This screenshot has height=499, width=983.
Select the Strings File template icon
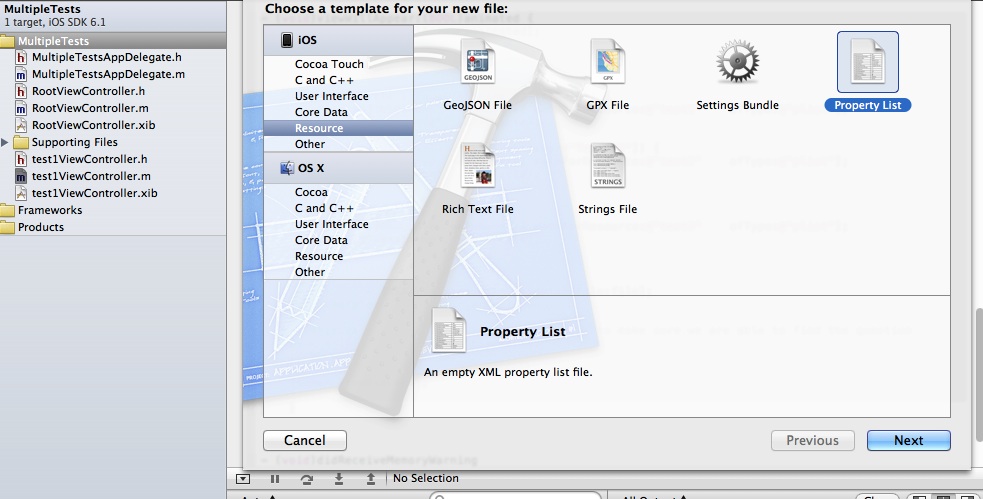pyautogui.click(x=607, y=167)
